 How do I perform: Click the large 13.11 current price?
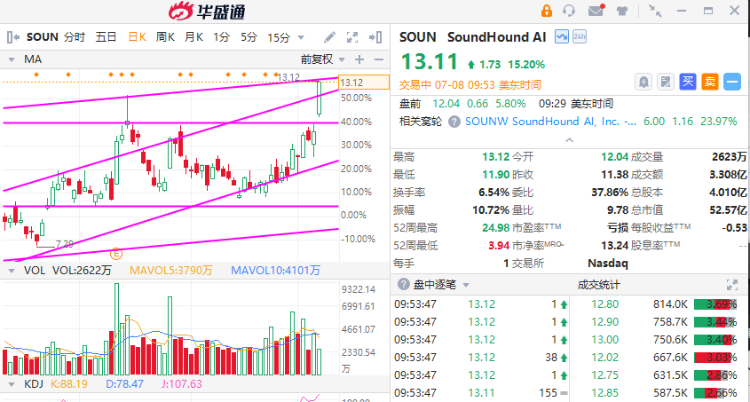click(430, 62)
